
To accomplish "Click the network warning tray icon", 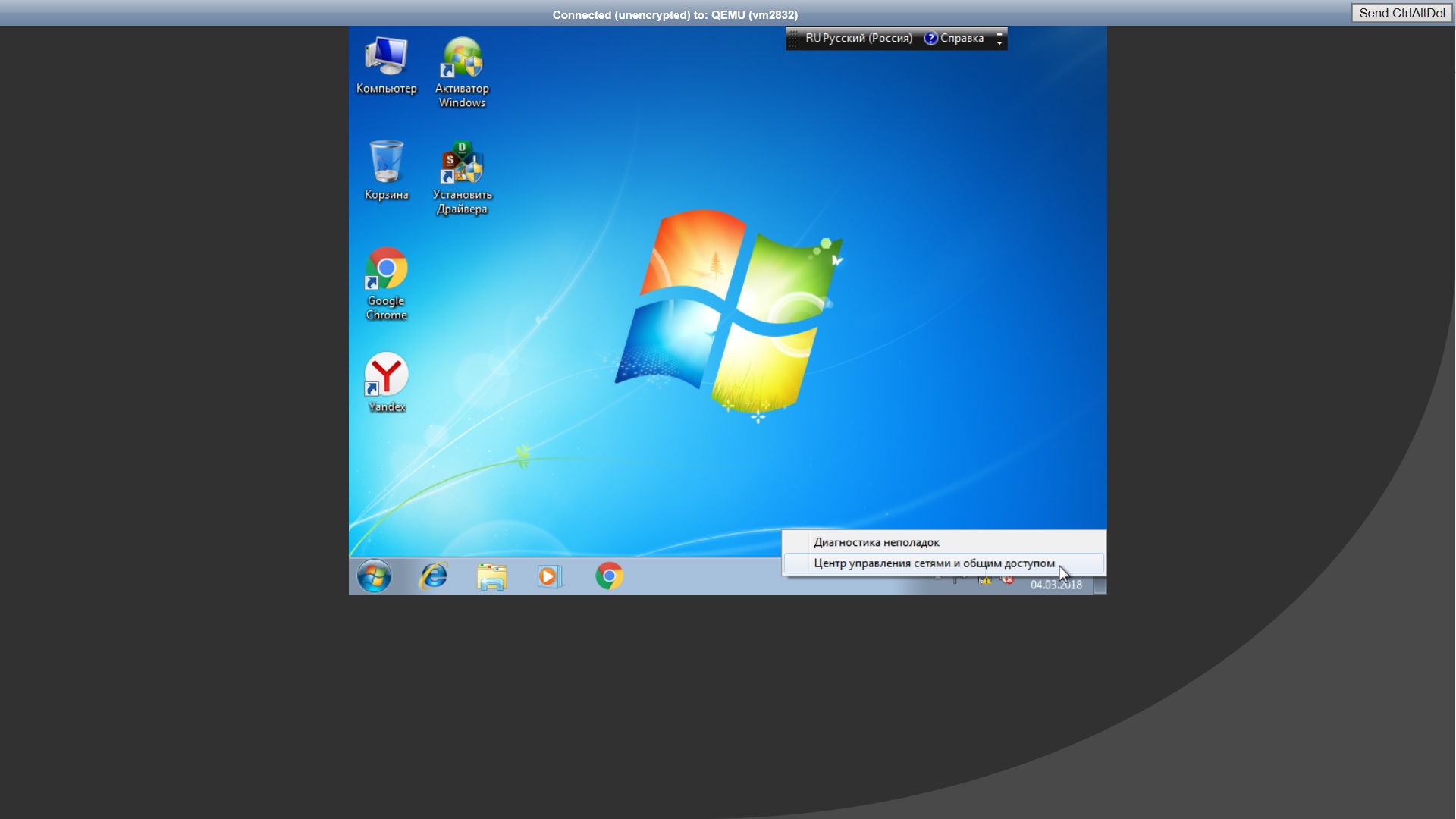I will click(984, 580).
